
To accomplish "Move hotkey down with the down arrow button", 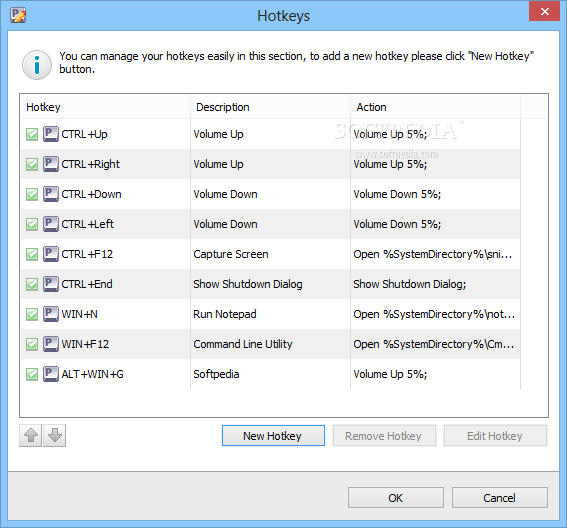I will [55, 435].
